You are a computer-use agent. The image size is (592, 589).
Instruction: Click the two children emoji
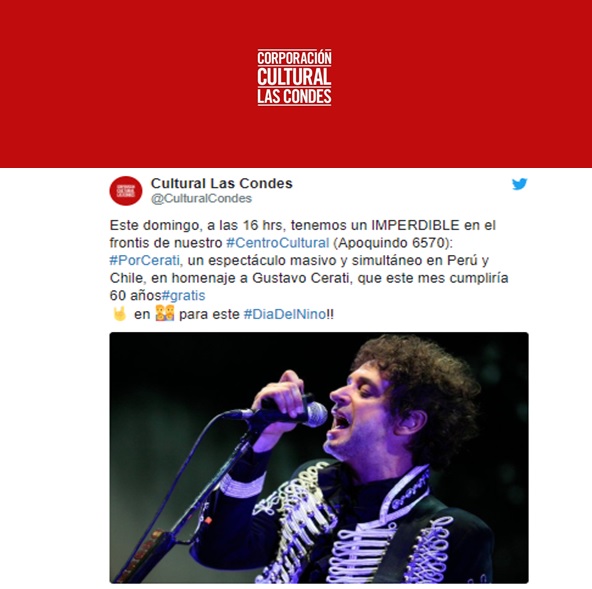click(165, 313)
